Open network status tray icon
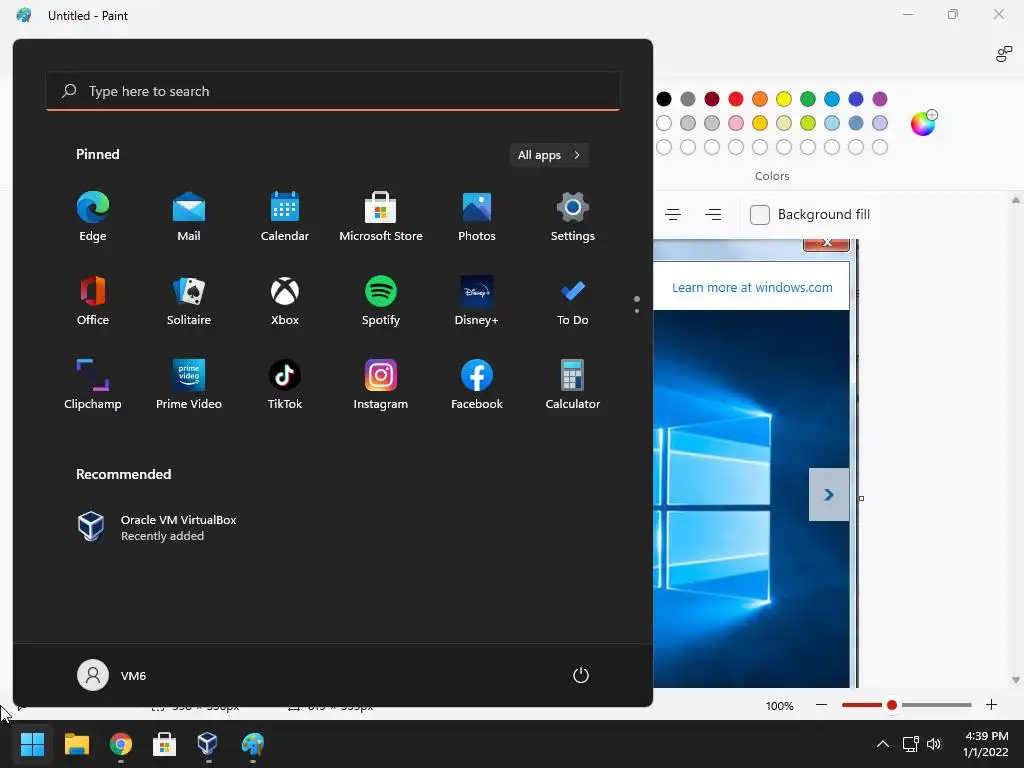Viewport: 1024px width, 768px height. coord(910,744)
